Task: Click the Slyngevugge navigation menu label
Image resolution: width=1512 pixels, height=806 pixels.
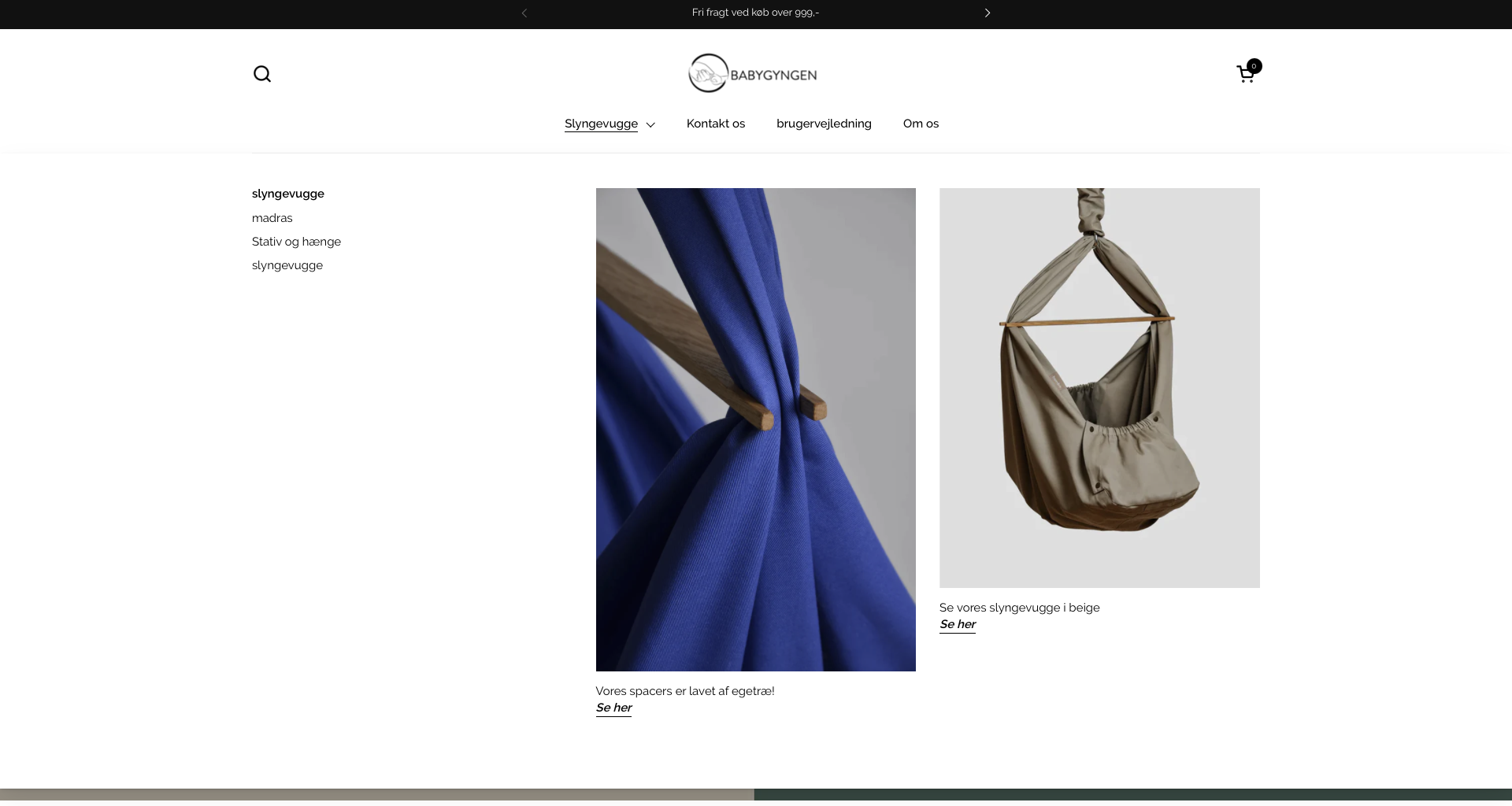Action: click(x=601, y=124)
